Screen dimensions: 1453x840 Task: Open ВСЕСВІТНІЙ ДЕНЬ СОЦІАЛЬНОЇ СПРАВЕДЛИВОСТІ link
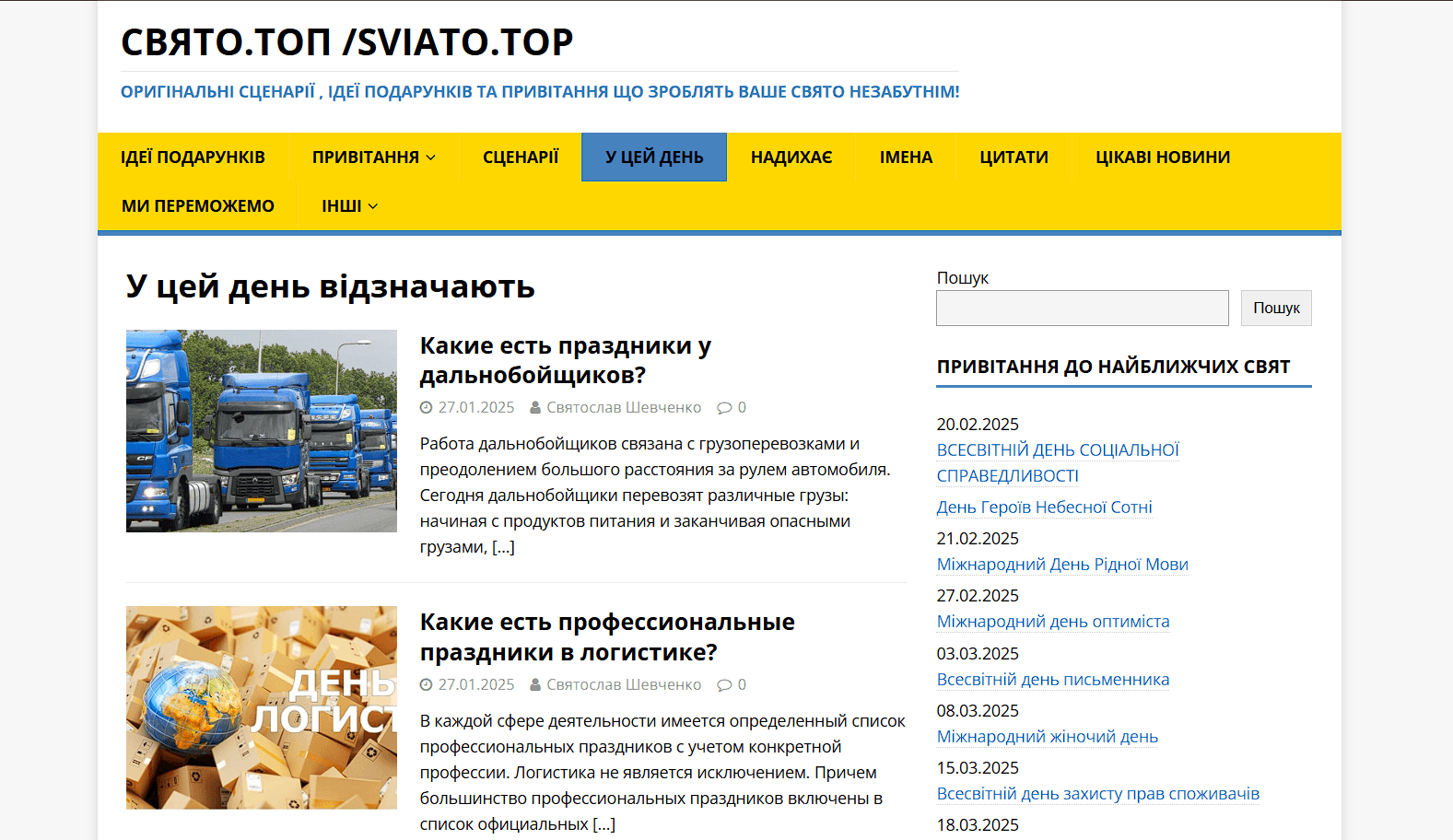(1058, 462)
